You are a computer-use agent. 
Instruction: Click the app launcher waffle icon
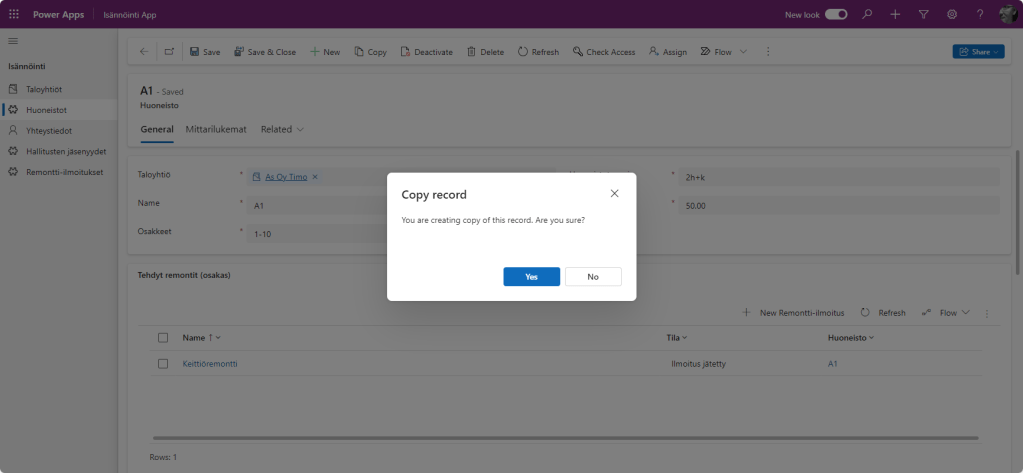click(x=13, y=14)
